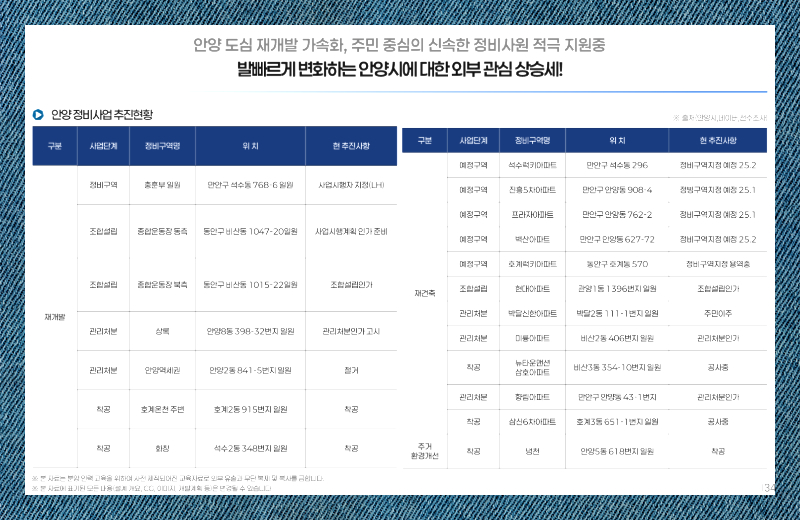The height and width of the screenshot is (520, 800).
Task: Click the '관리처분인가 고시' status cell
Action: pyautogui.click(x=351, y=331)
